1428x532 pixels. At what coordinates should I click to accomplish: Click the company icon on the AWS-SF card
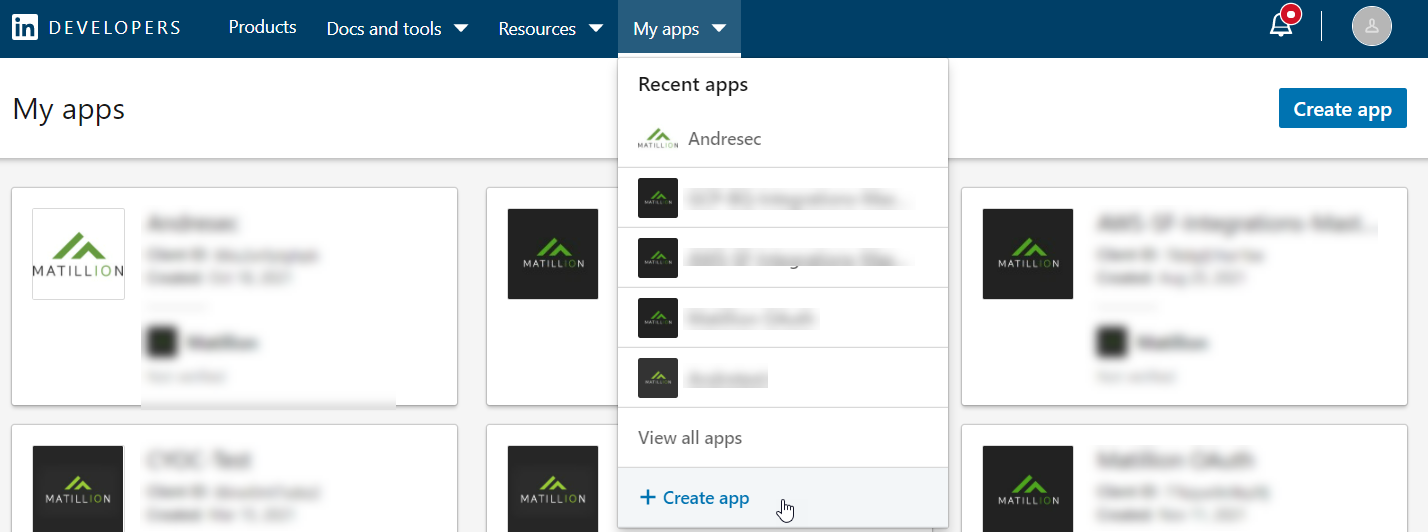click(1110, 342)
